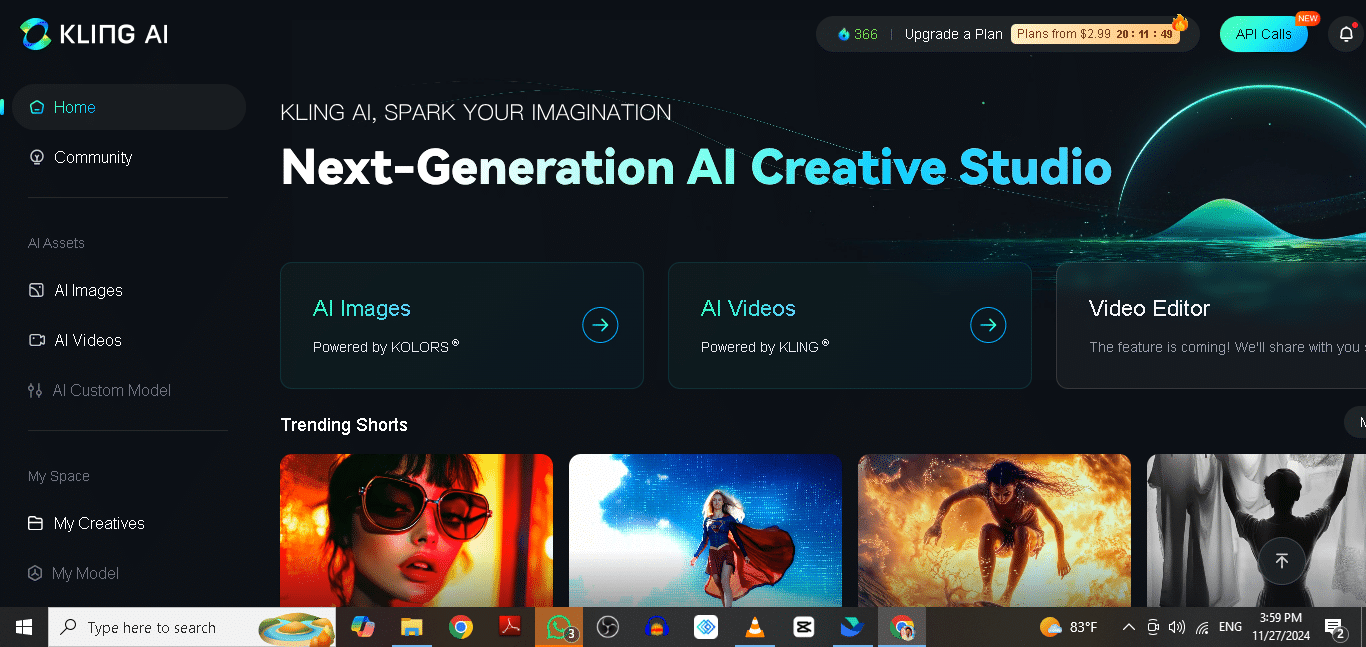Click the arrow on the AI Images card
The height and width of the screenshot is (647, 1366).
click(600, 324)
